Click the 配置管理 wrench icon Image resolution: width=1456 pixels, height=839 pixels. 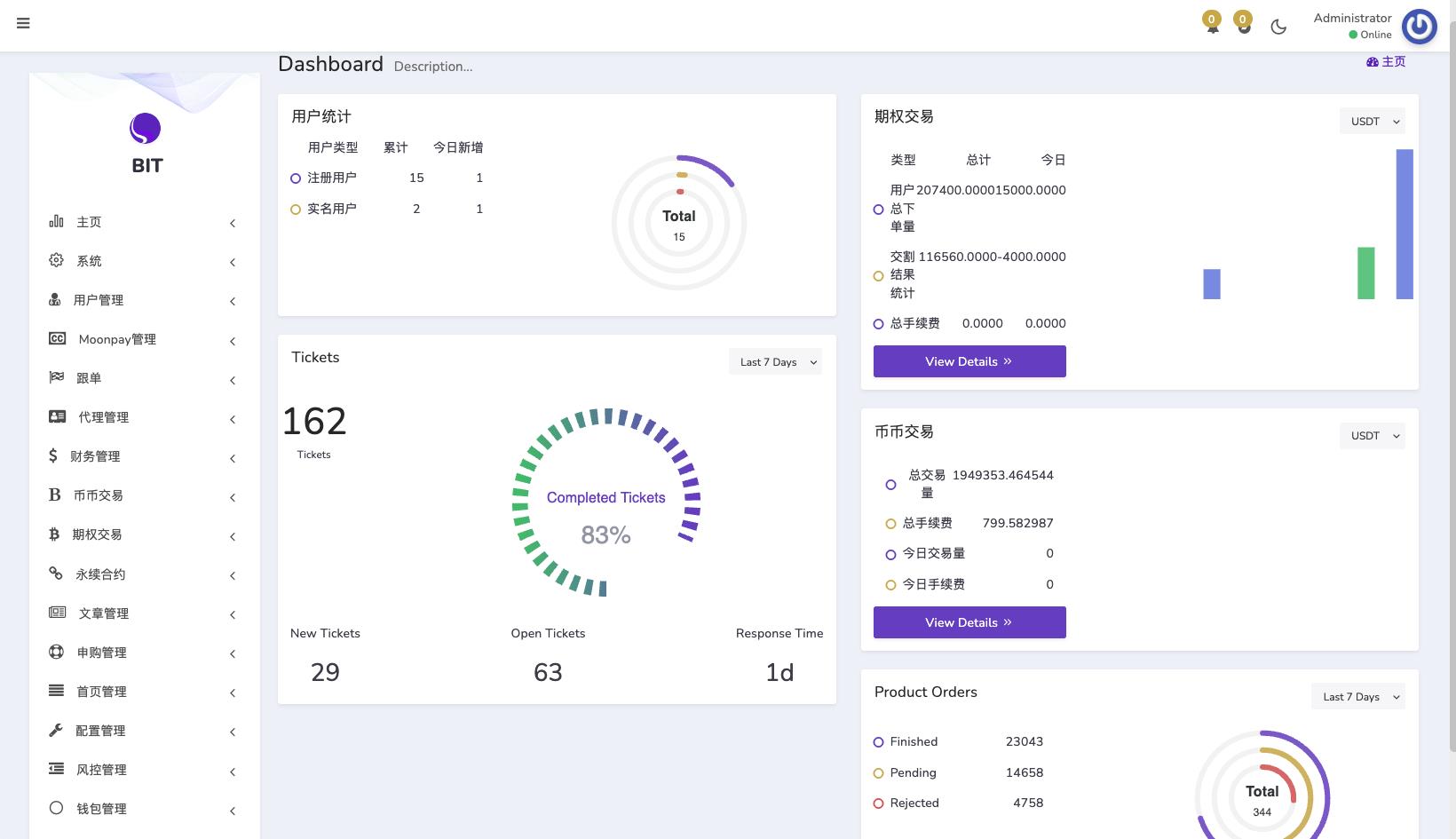click(56, 730)
